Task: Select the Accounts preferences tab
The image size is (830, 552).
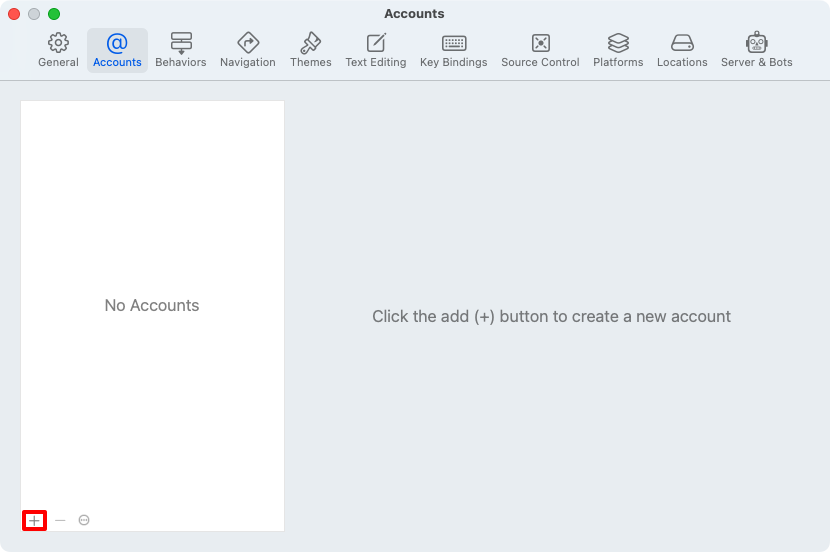Action: coord(117,50)
